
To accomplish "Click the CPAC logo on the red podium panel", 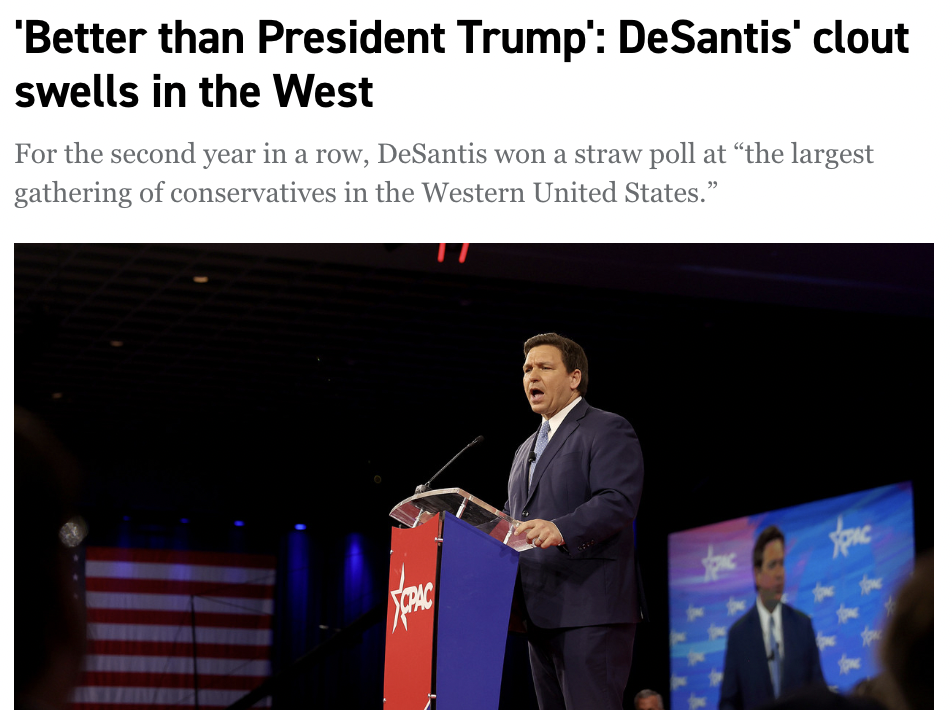I will tap(411, 598).
